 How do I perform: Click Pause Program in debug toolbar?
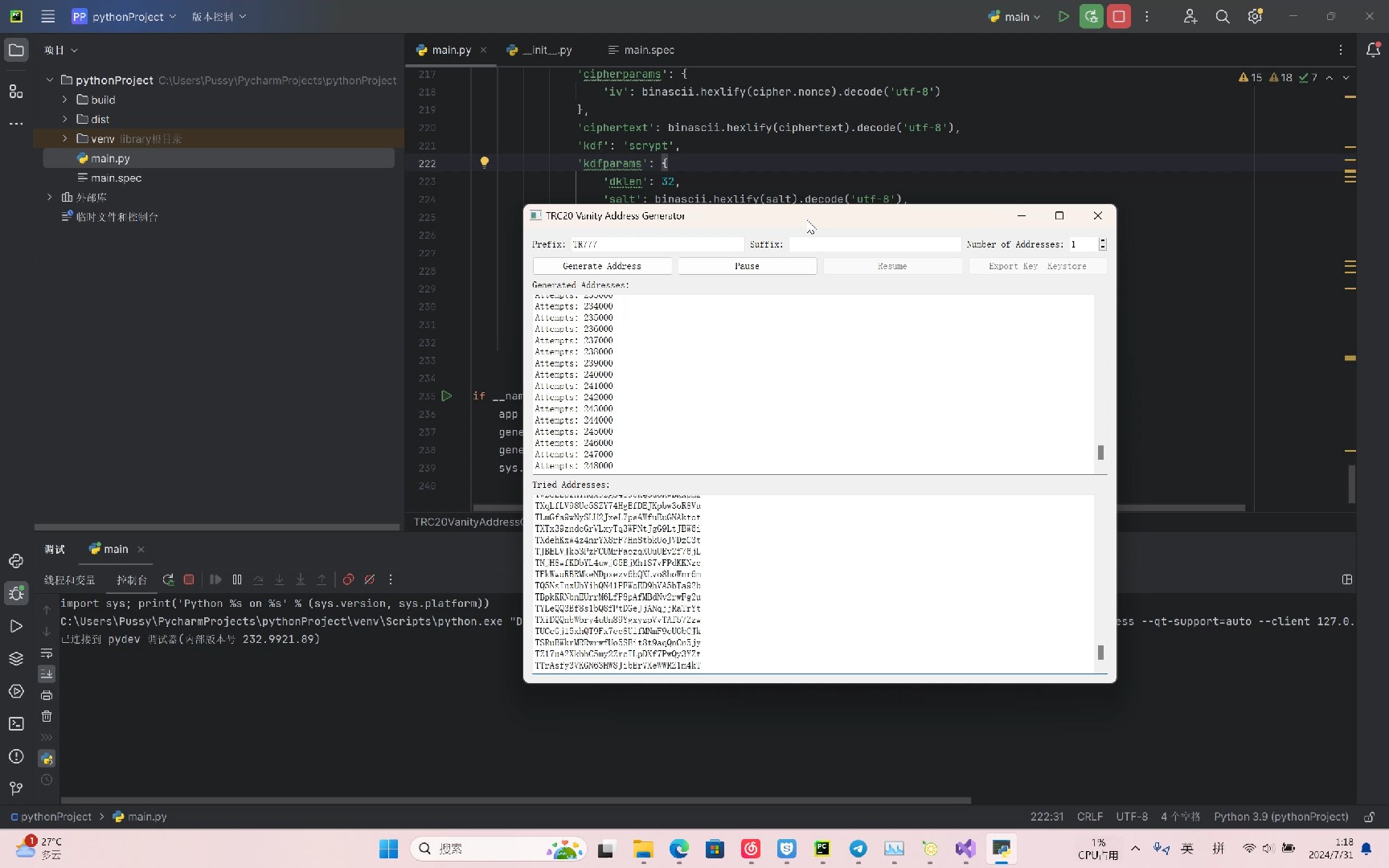point(237,579)
